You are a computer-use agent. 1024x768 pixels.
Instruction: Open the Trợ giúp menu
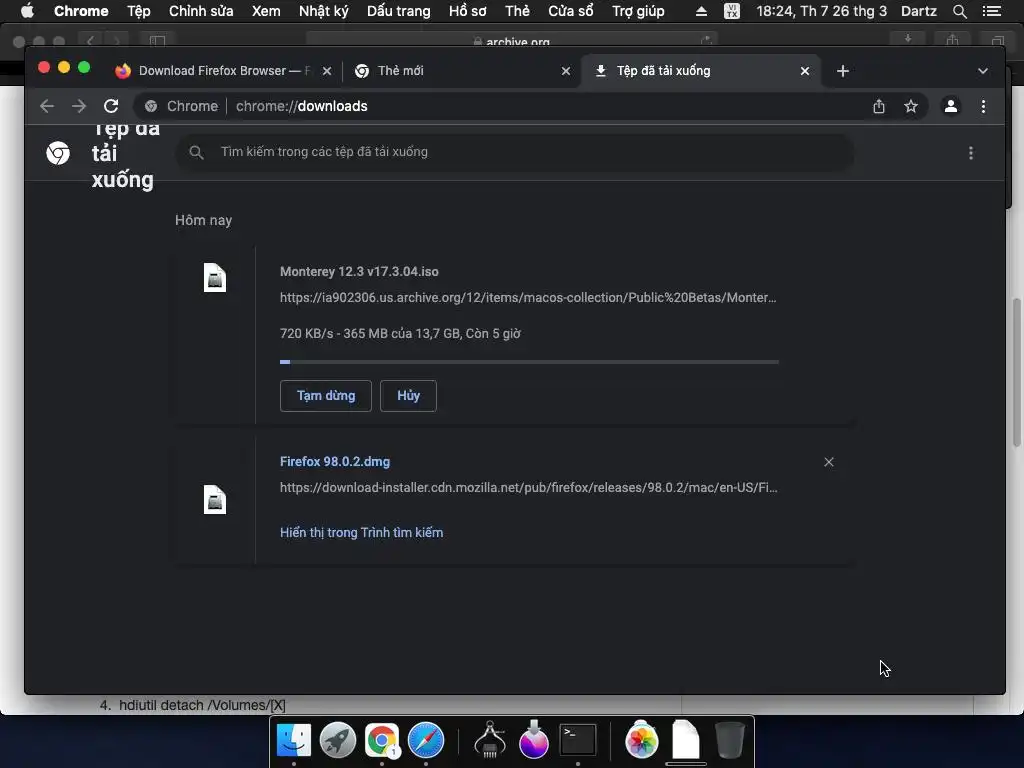(x=638, y=11)
